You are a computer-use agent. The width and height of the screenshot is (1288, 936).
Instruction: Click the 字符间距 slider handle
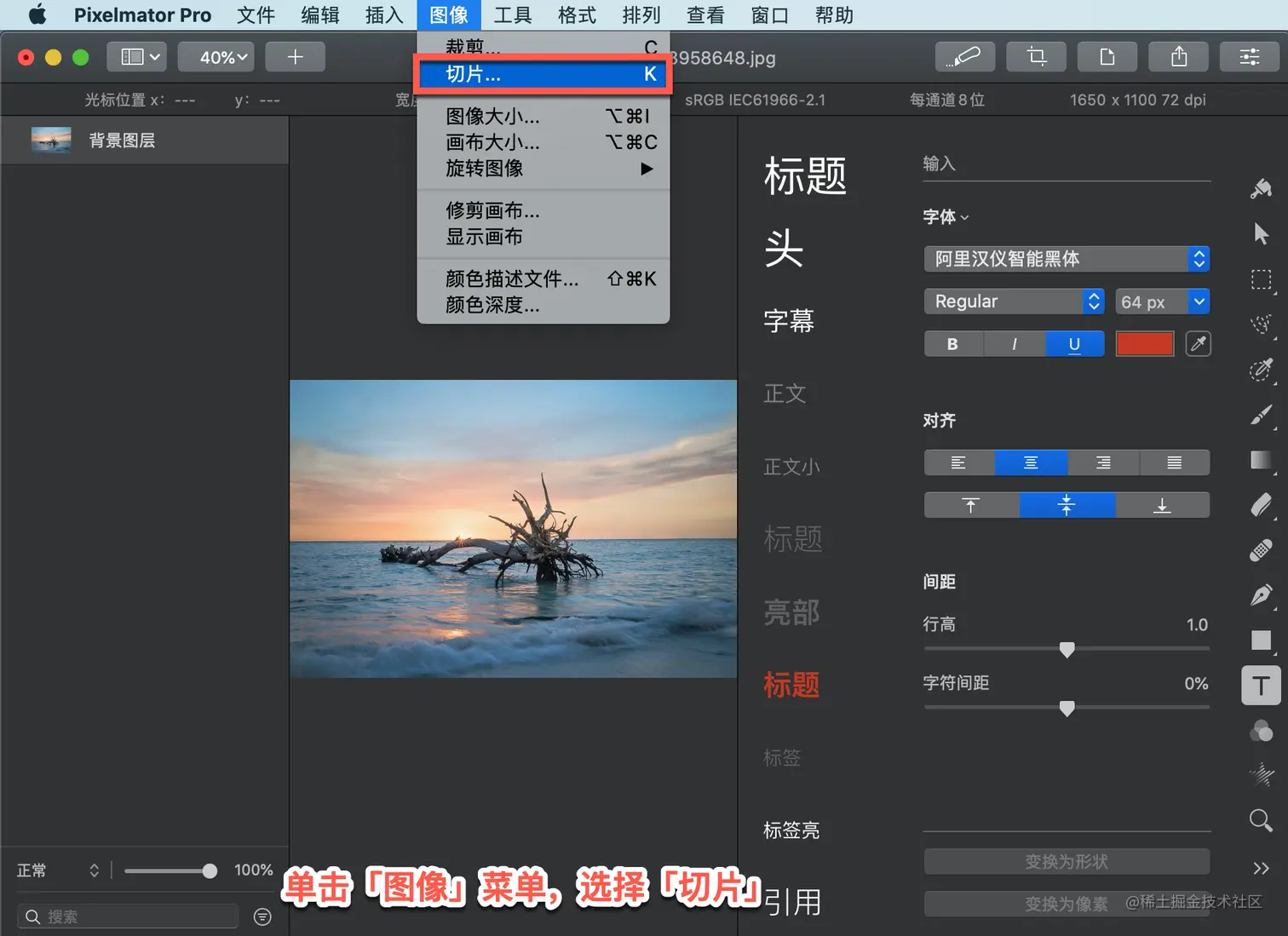[1067, 709]
